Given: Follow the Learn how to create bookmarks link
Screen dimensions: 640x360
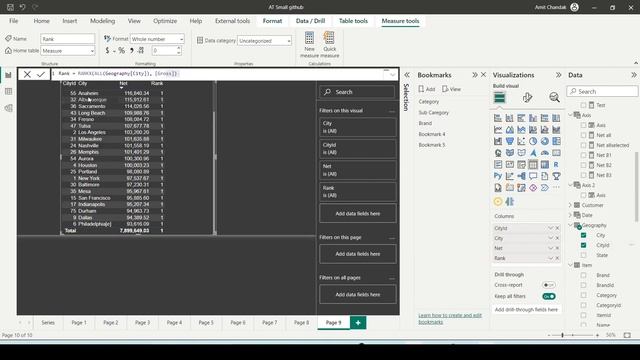Looking at the screenshot, I should pyautogui.click(x=450, y=319).
